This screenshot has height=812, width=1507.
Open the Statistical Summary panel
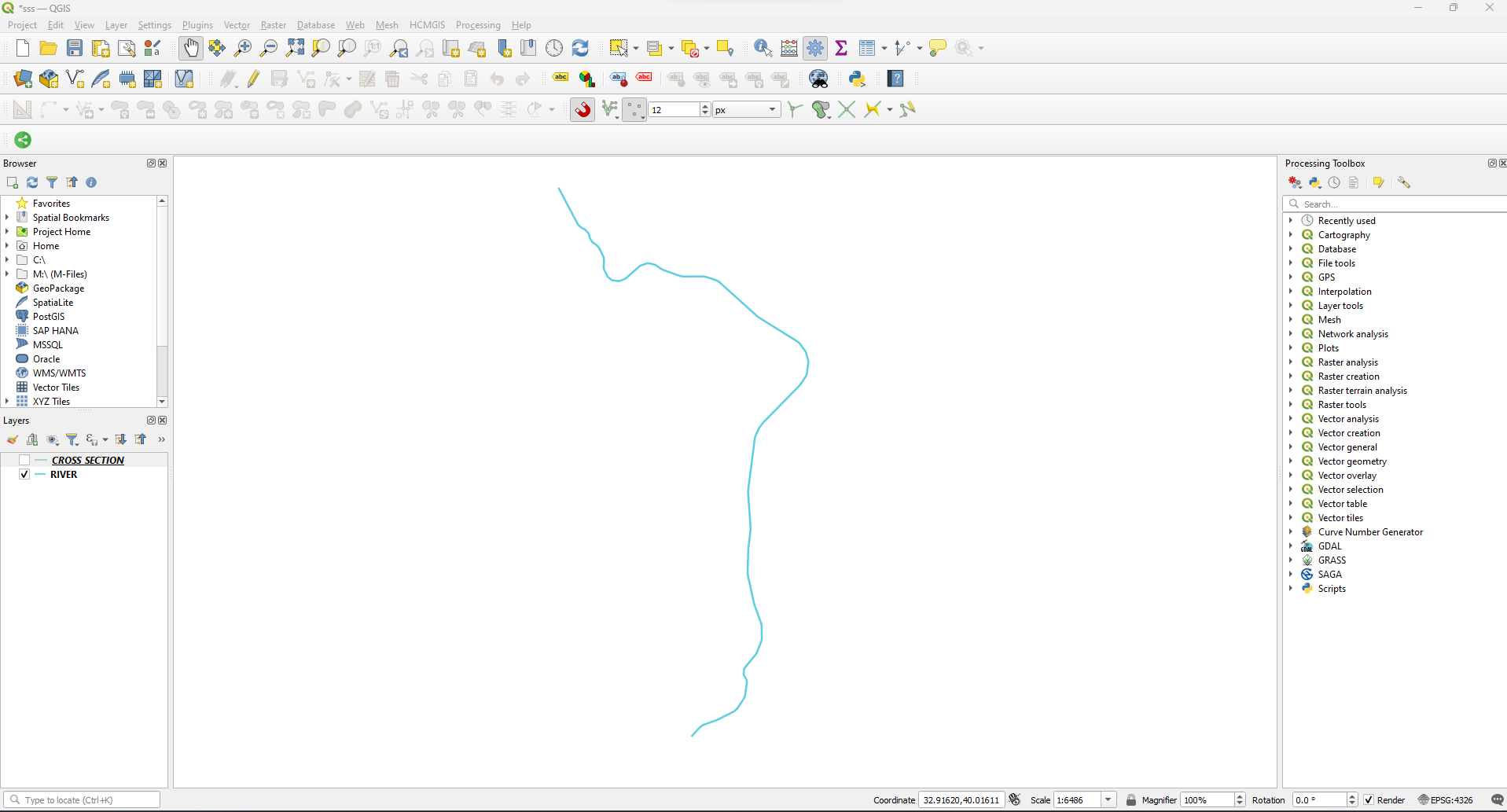pos(841,48)
